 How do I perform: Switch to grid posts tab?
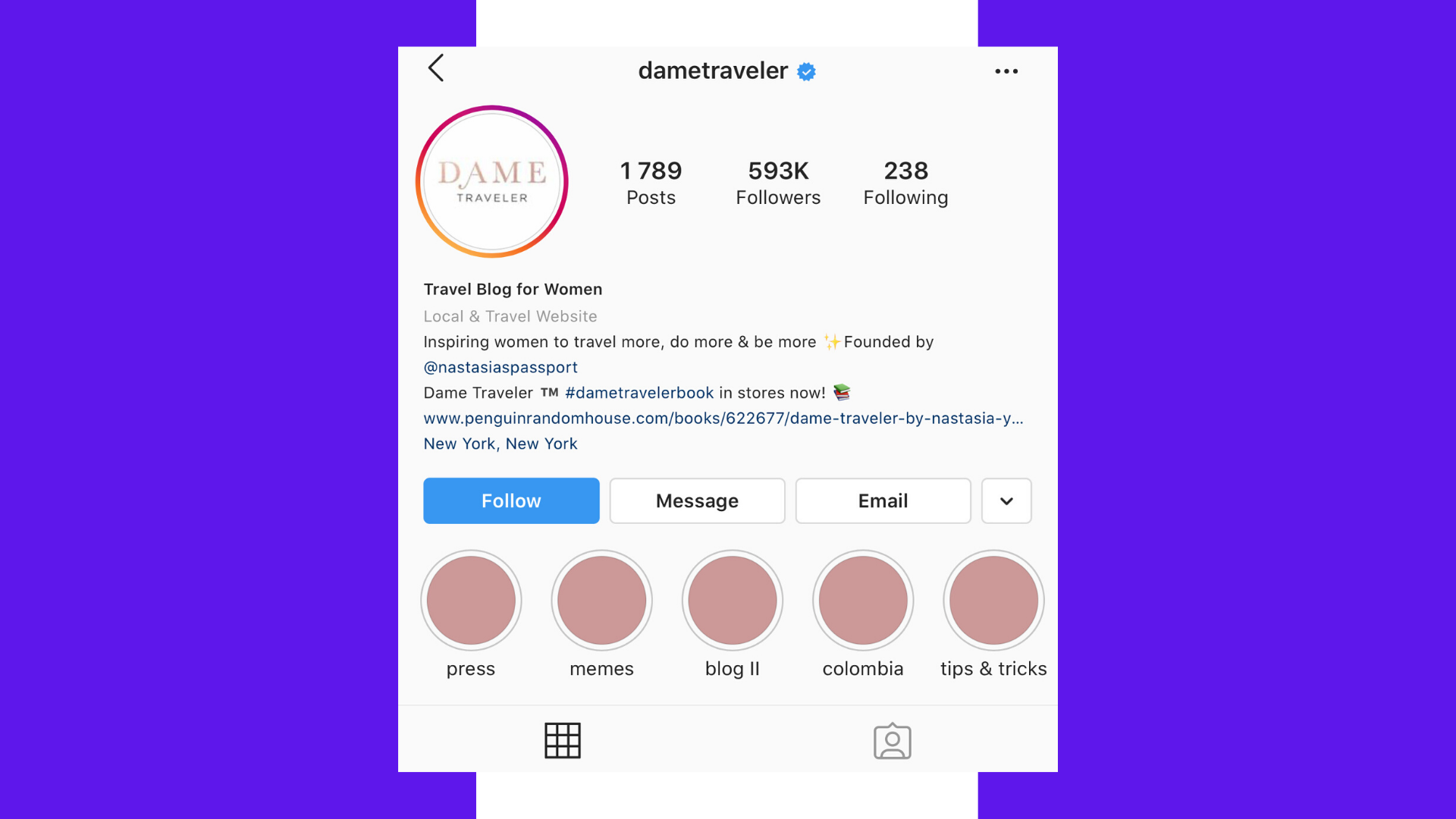tap(562, 741)
